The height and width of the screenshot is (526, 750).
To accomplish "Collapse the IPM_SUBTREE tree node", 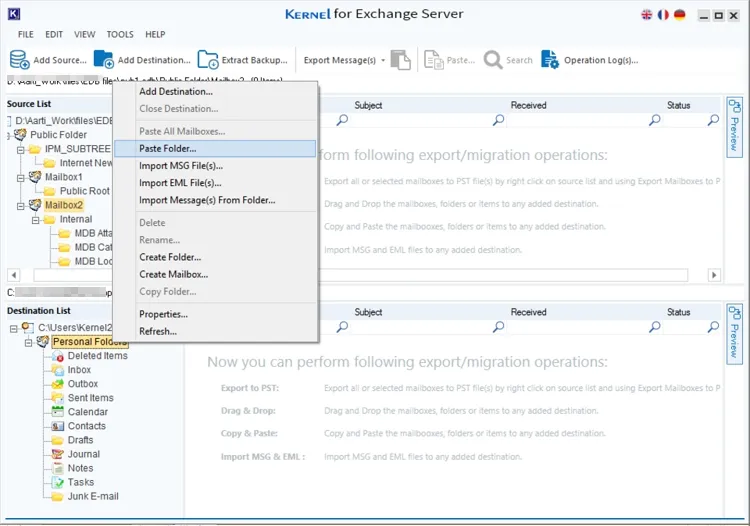I will click(21, 150).
